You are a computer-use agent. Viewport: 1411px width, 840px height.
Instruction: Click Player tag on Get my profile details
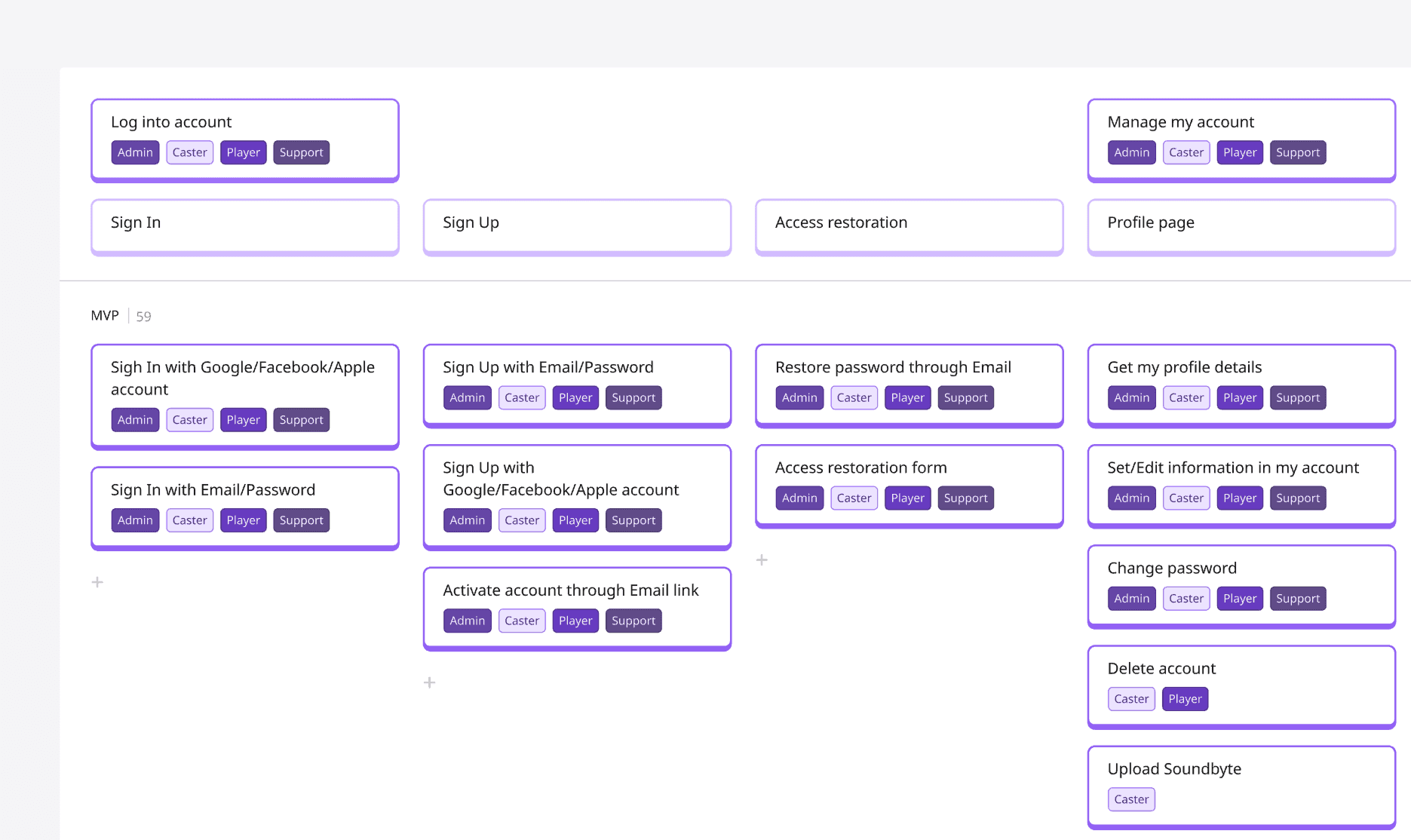coord(1240,397)
